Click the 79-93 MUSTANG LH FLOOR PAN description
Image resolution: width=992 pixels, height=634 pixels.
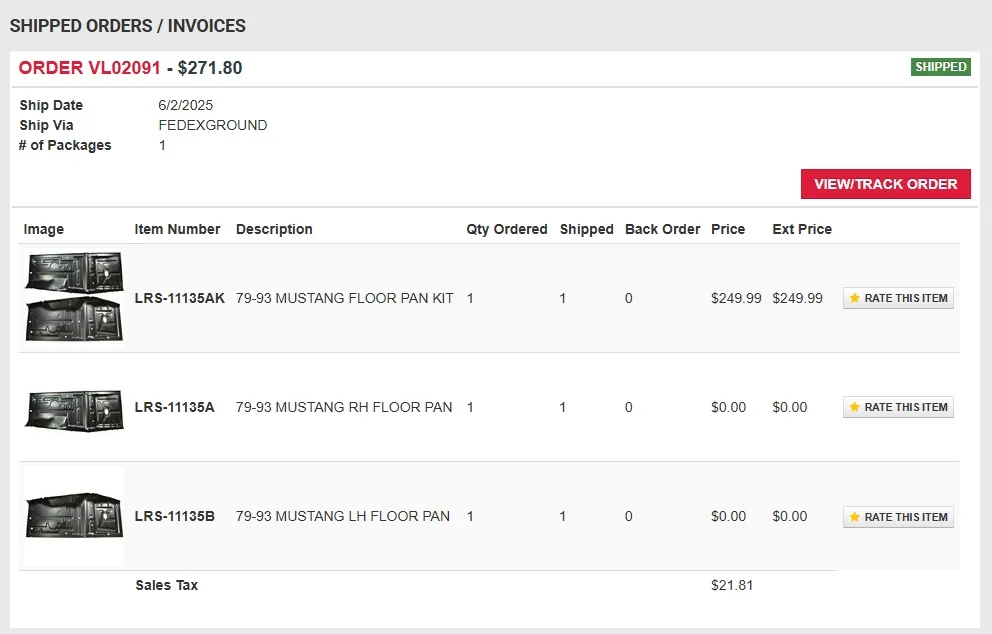pyautogui.click(x=343, y=516)
